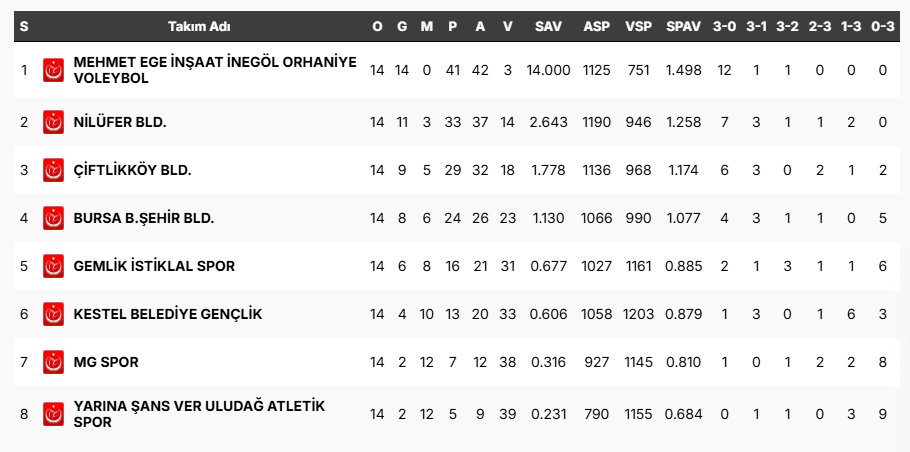Click the Mehmet Ege İnşaat İnegöl Orhaniye team logo
The height and width of the screenshot is (452, 910).
[53, 70]
